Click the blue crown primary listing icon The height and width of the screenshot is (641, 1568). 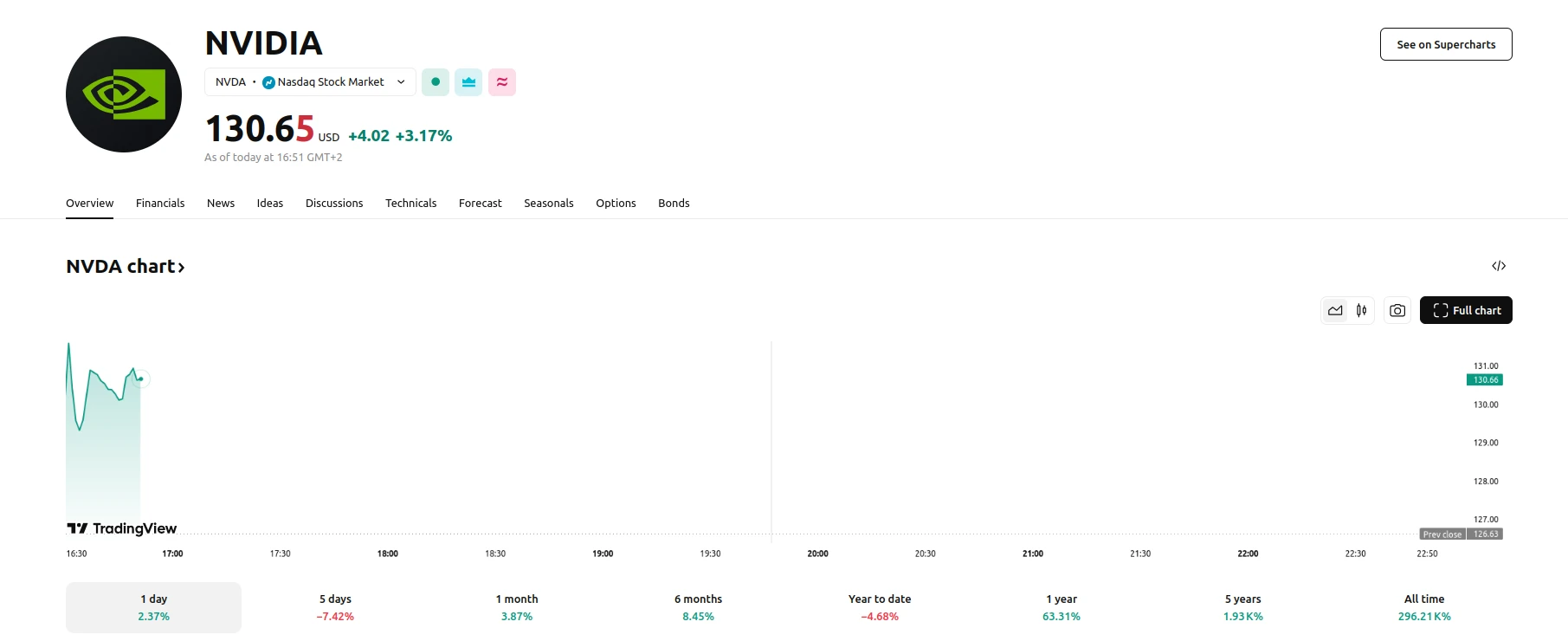[468, 82]
